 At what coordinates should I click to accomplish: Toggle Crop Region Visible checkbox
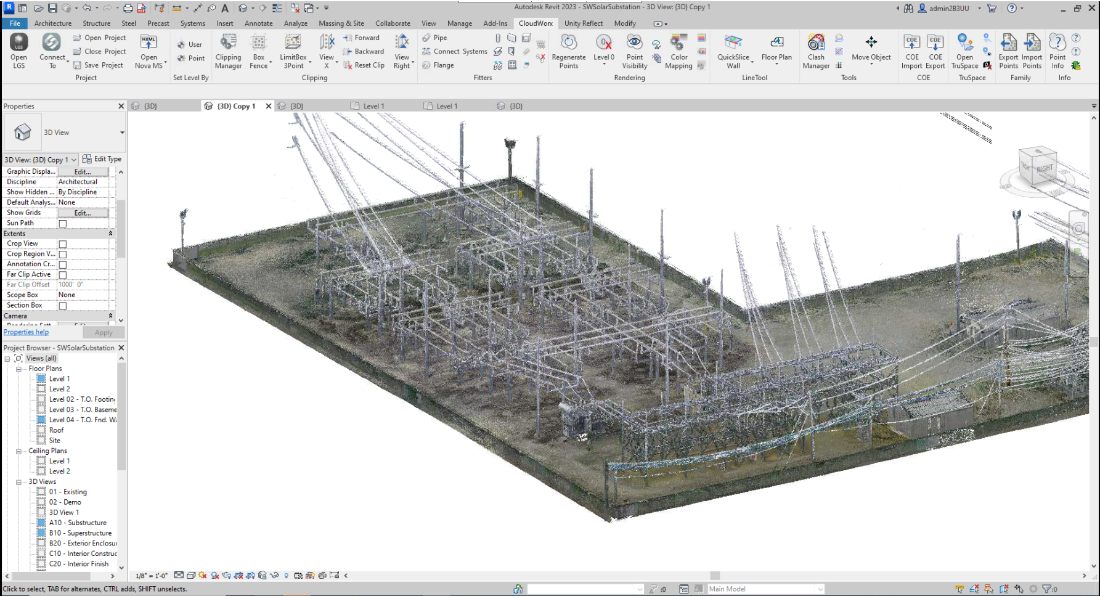(x=62, y=255)
